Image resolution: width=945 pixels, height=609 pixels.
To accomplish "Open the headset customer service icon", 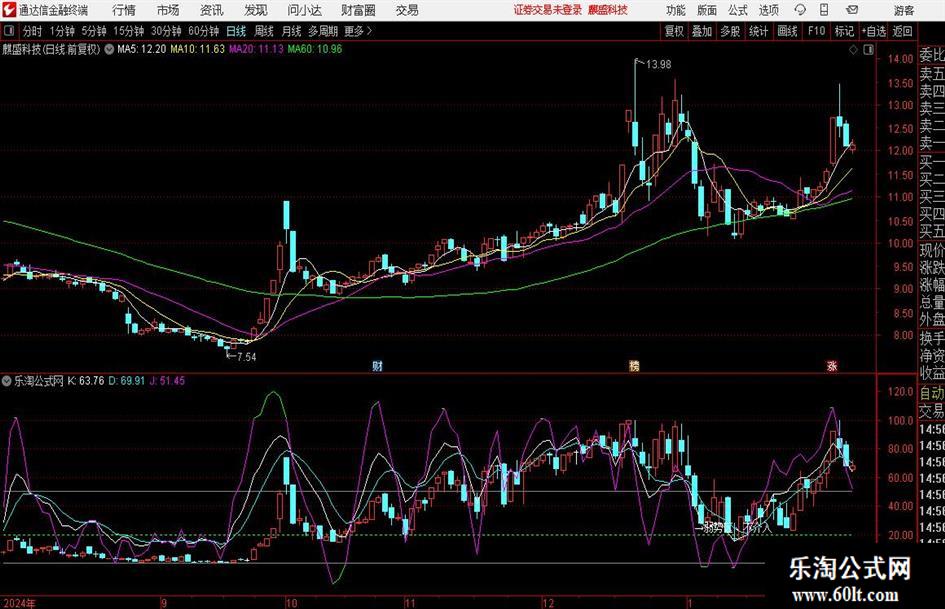I will tap(800, 10).
